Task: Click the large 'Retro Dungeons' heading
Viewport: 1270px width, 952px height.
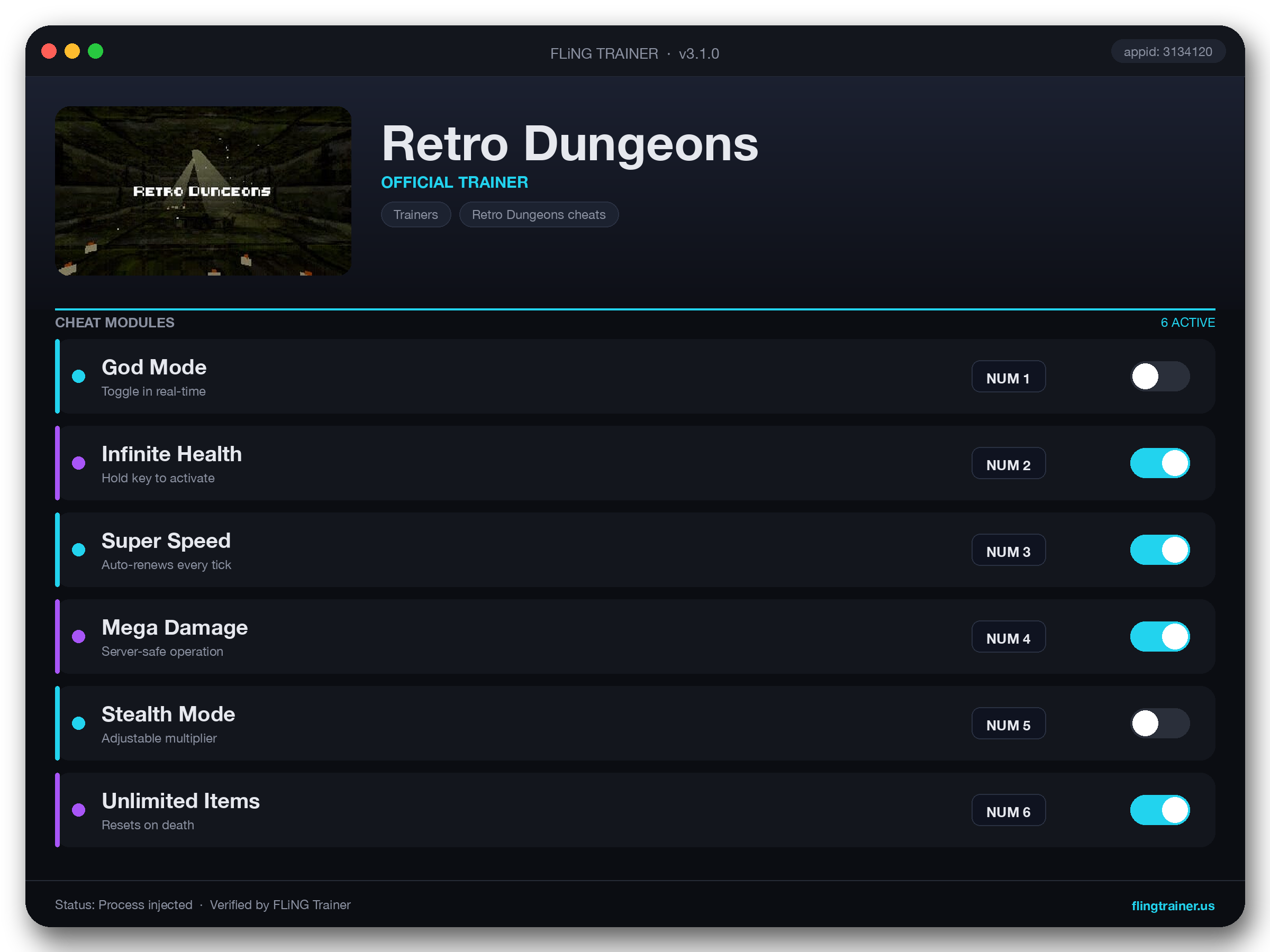Action: pos(569,143)
